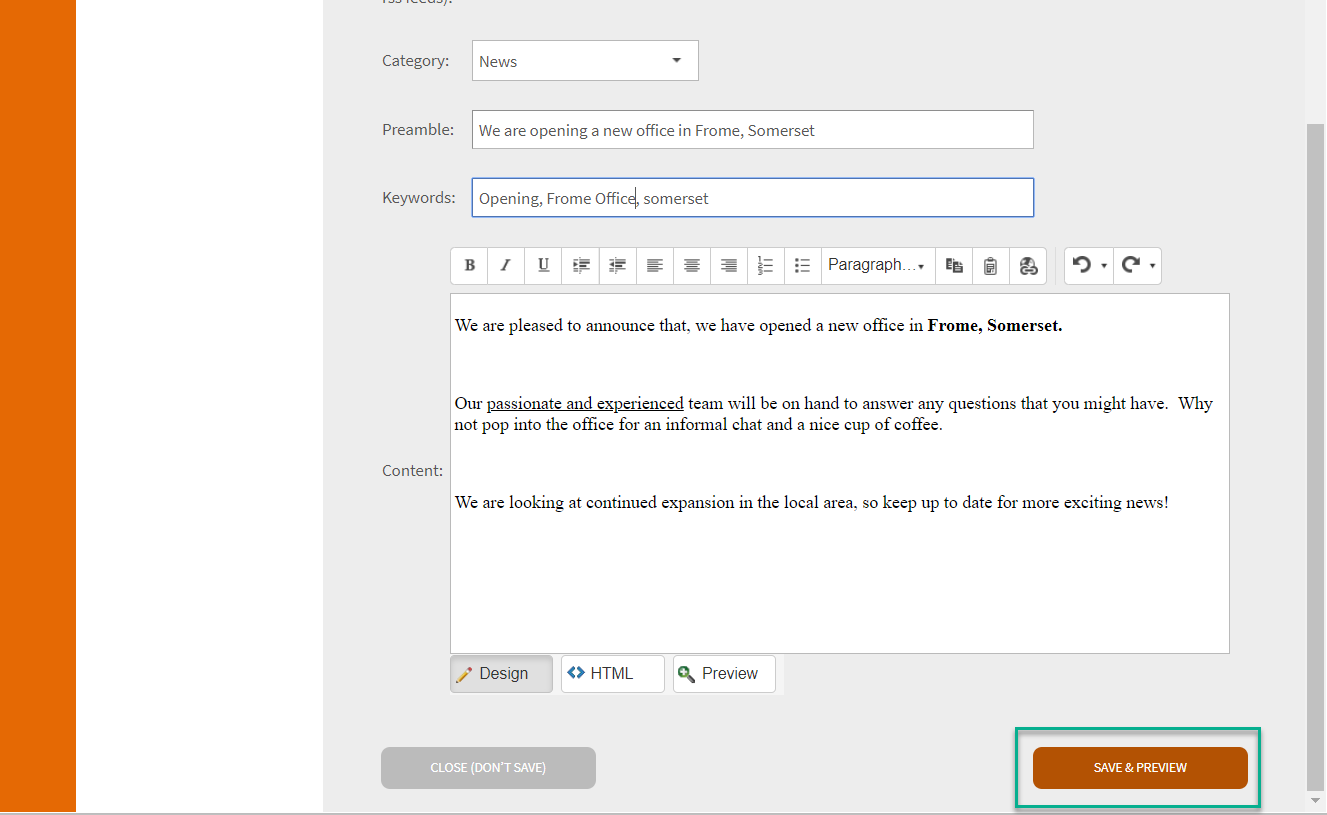Align text right
Viewport: 1327px width, 815px height.
(x=729, y=266)
